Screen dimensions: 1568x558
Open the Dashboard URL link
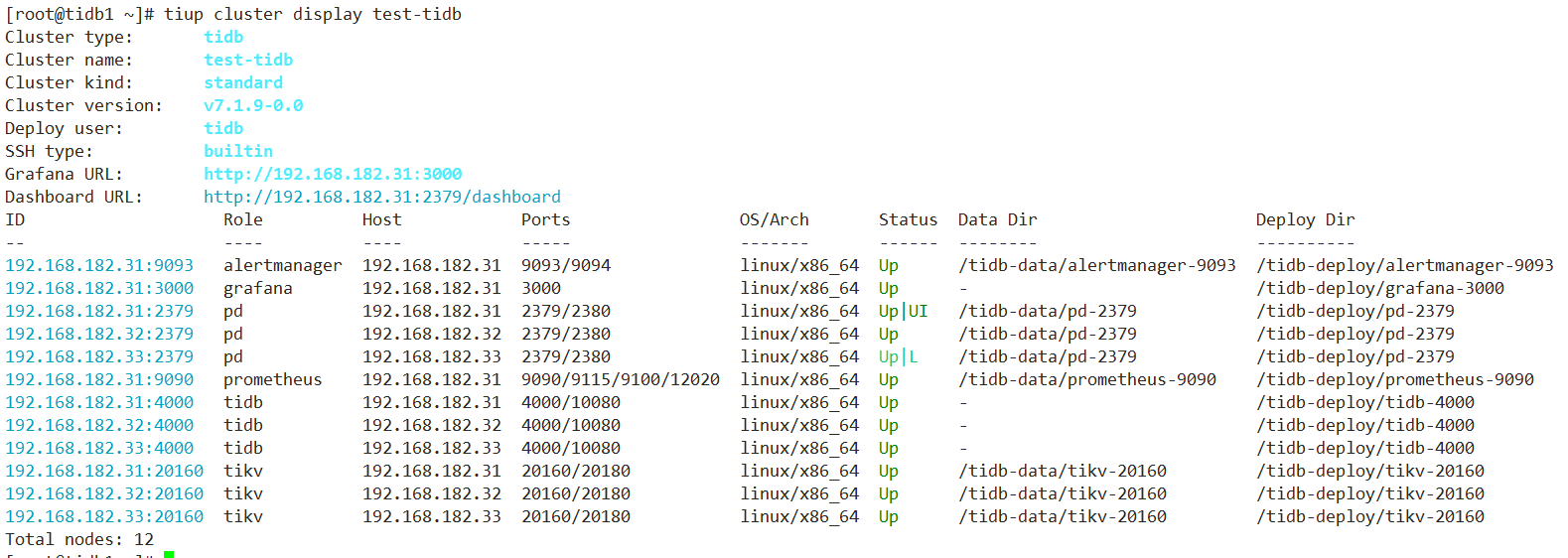[382, 198]
